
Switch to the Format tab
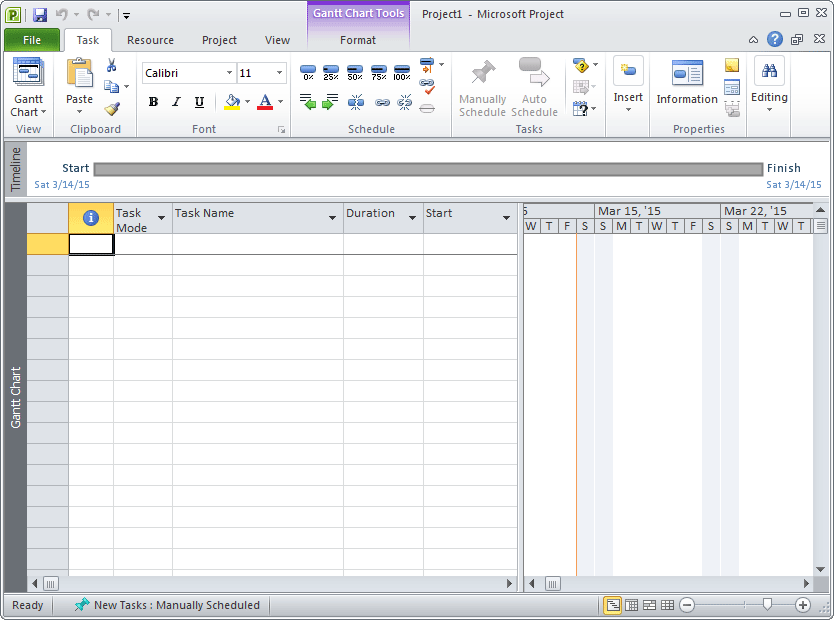tap(358, 40)
